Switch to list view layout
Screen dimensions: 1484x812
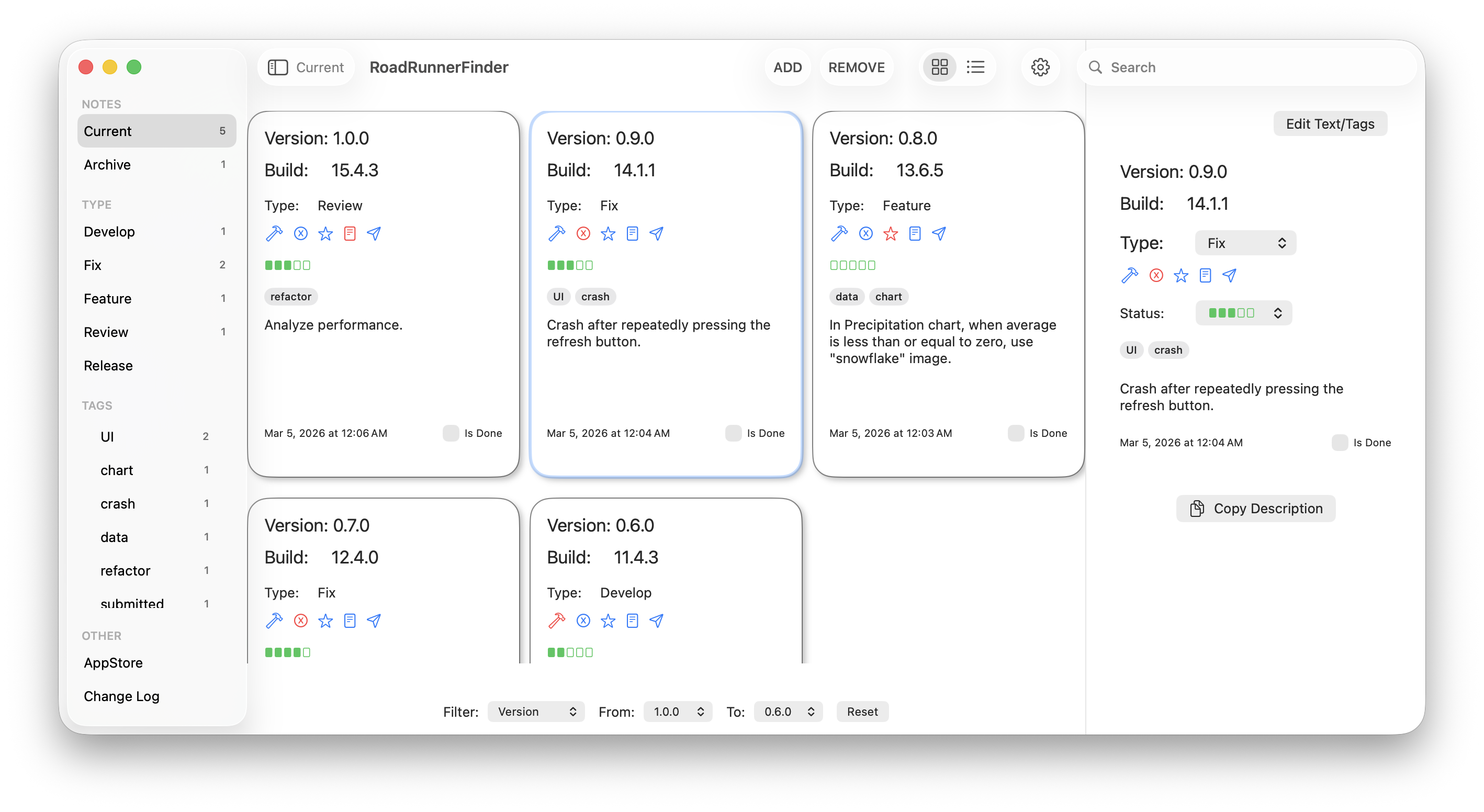tap(976, 67)
